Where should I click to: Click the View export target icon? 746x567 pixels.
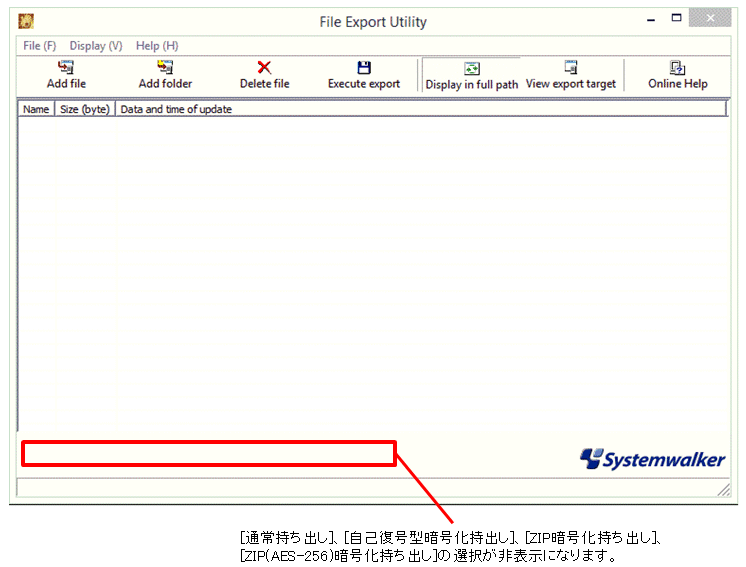click(570, 67)
